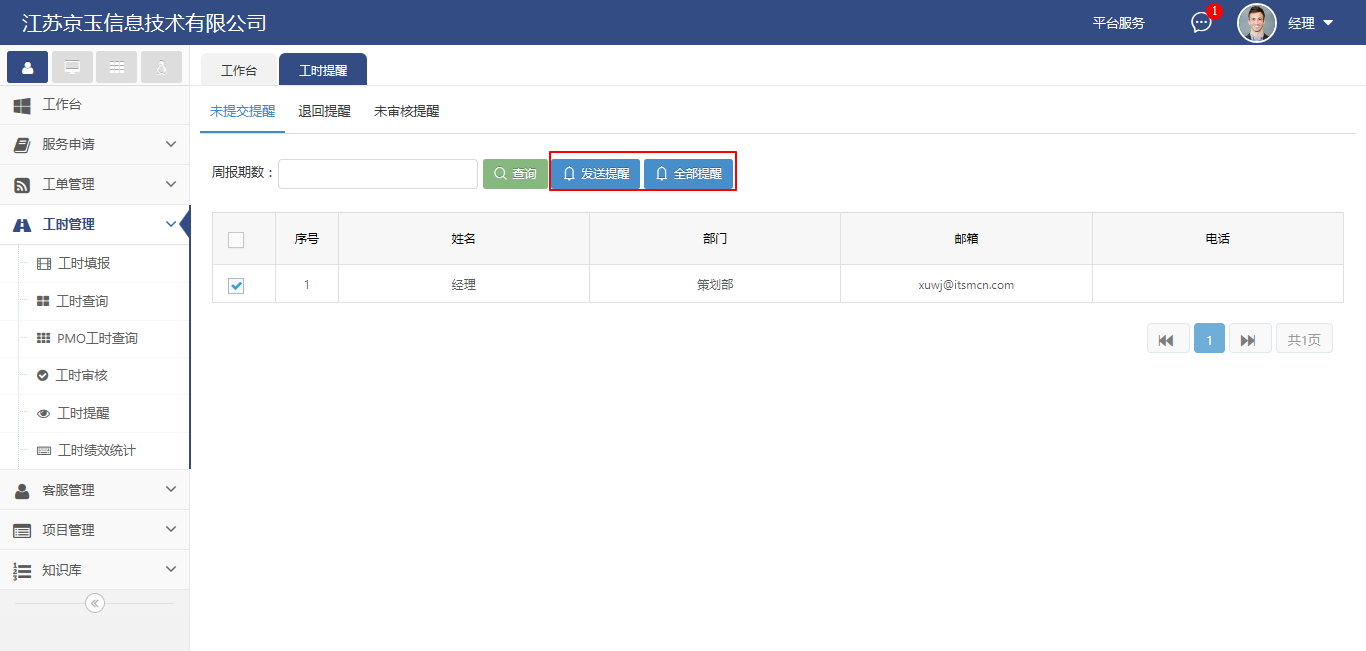Expand the 客服管理 sidebar menu
The width and height of the screenshot is (1366, 651).
pos(95,490)
